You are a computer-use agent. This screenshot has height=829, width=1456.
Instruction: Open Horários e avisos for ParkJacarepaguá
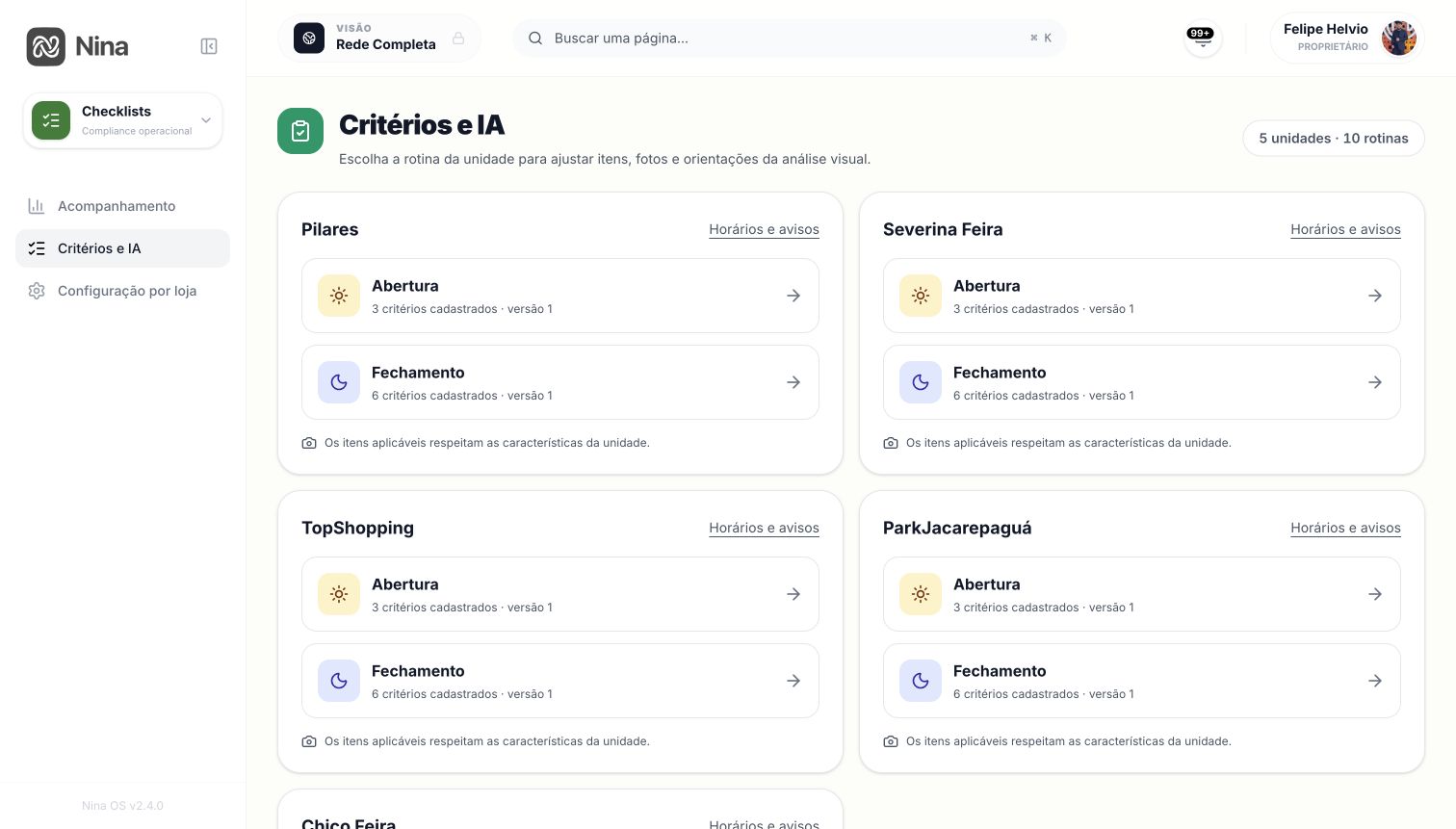pyautogui.click(x=1345, y=528)
